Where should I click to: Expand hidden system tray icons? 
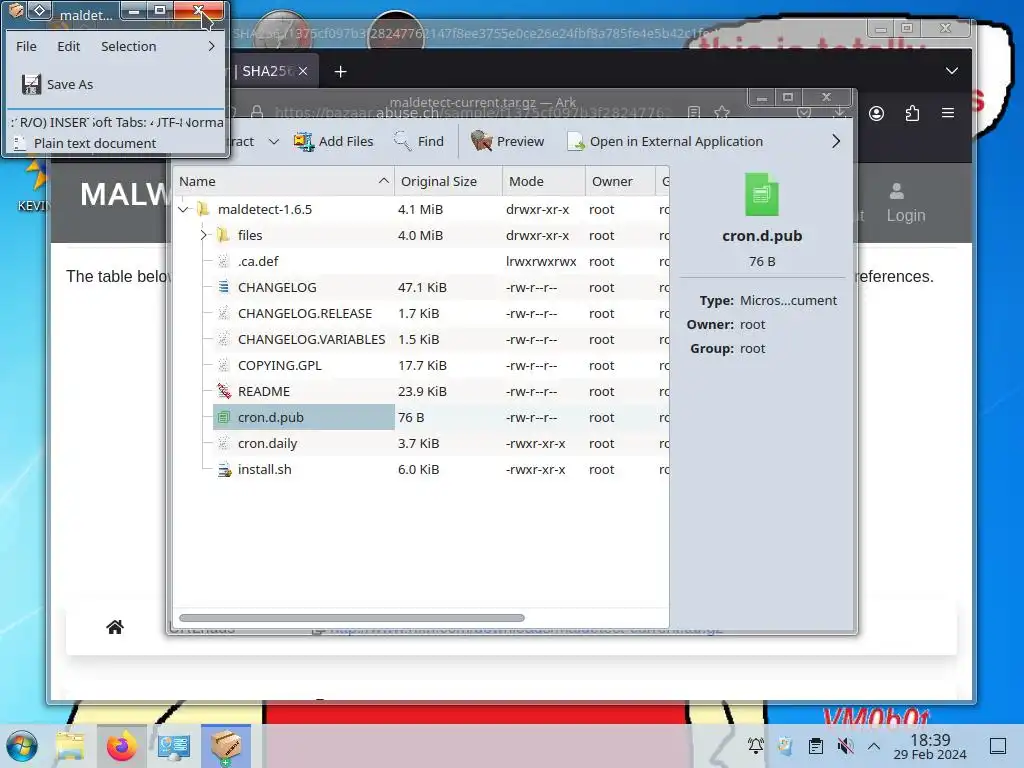[x=874, y=746]
